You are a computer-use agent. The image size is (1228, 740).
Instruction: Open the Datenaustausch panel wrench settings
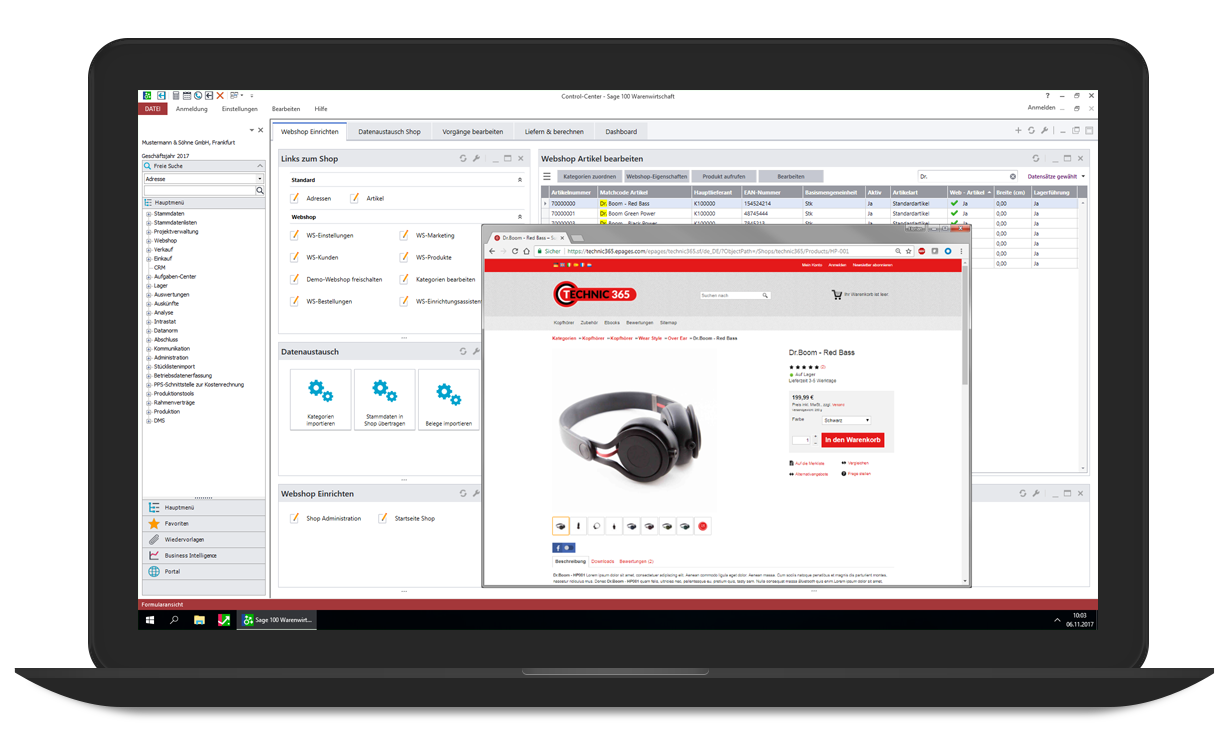tap(476, 352)
